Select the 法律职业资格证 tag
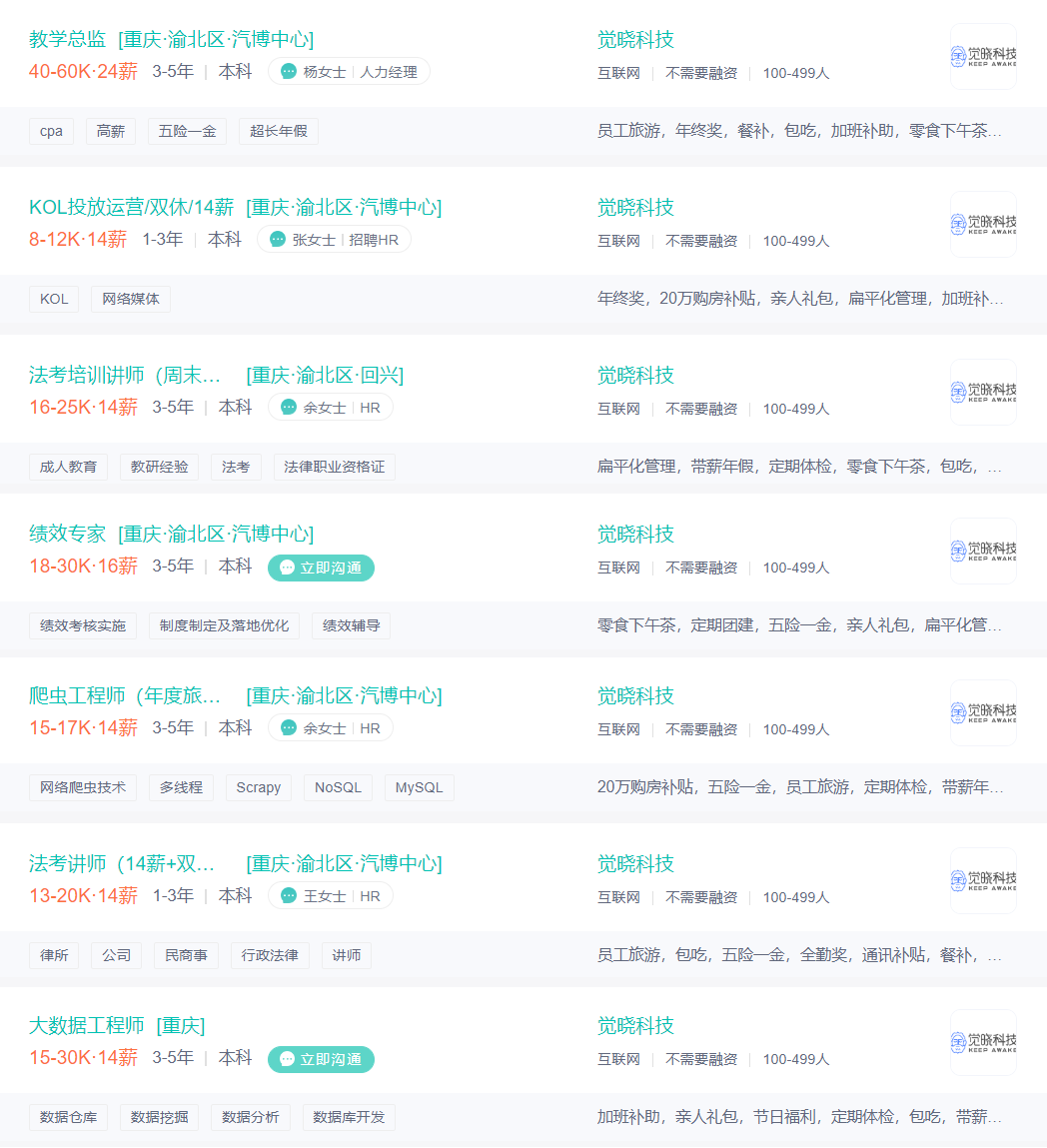Screen dimensions: 1047x1148 click(x=334, y=467)
